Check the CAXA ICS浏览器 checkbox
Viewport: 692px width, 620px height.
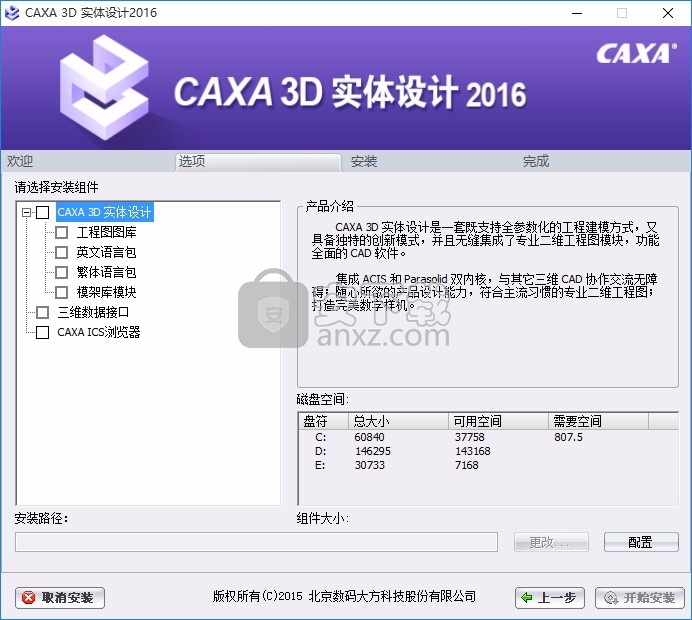coord(42,332)
